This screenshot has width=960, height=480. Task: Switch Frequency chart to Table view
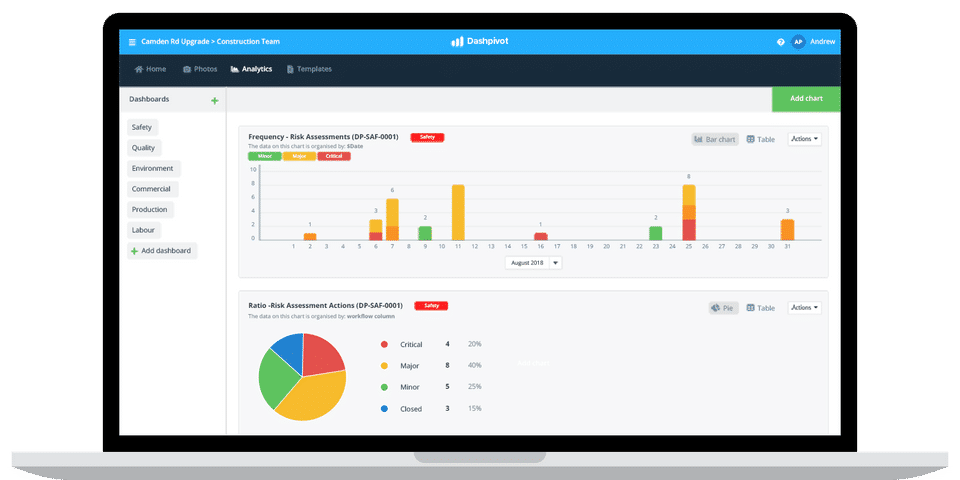761,140
